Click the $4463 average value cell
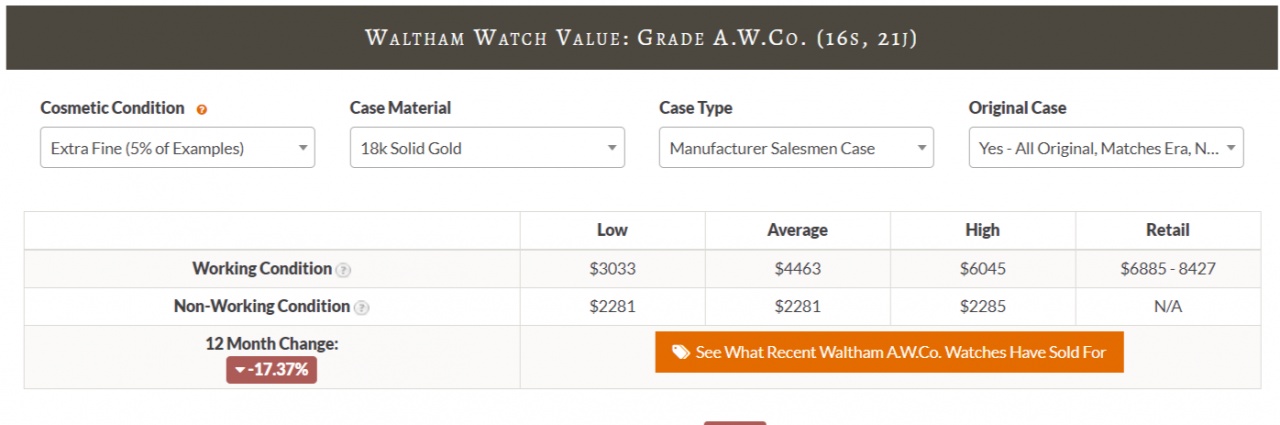The height and width of the screenshot is (425, 1280). click(x=797, y=269)
